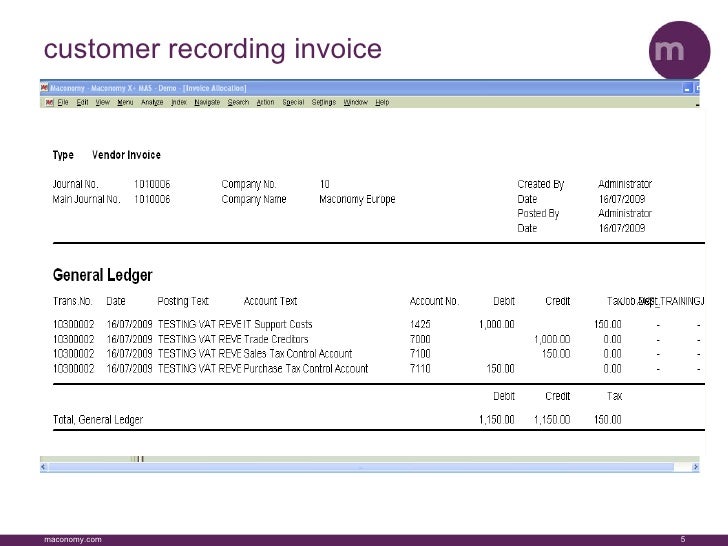Open the File menu
The height and width of the screenshot is (546, 728).
click(63, 103)
